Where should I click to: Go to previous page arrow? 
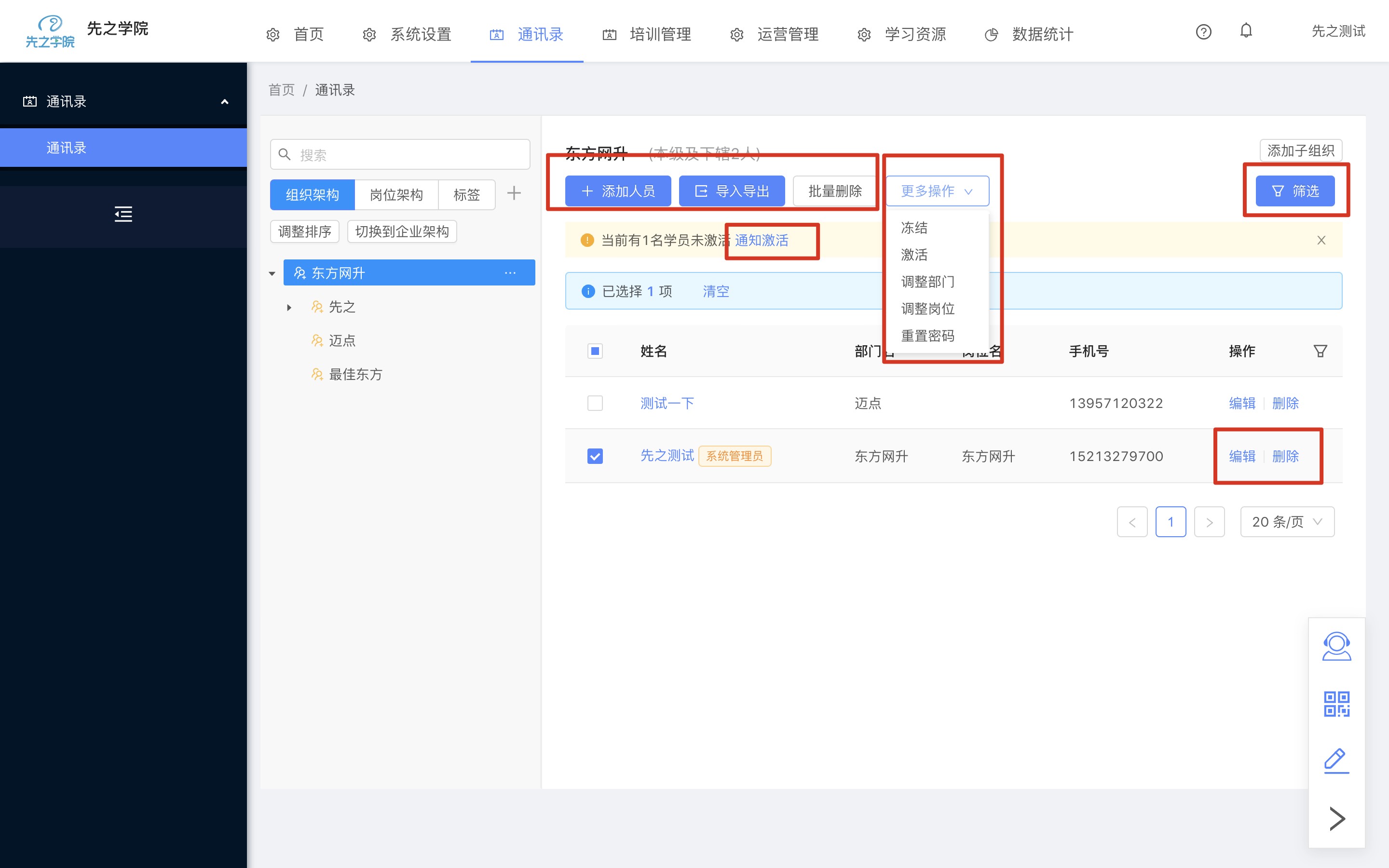[x=1132, y=522]
